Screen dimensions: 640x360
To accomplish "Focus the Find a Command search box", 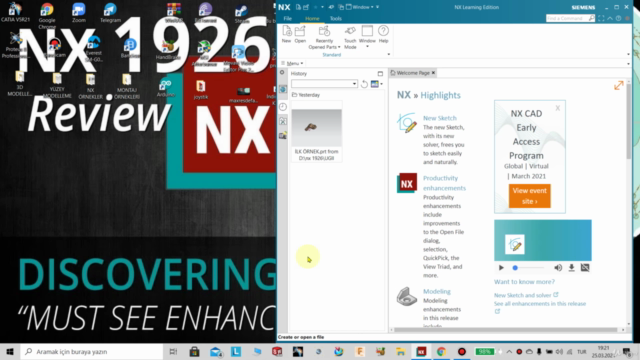I will (570, 18).
